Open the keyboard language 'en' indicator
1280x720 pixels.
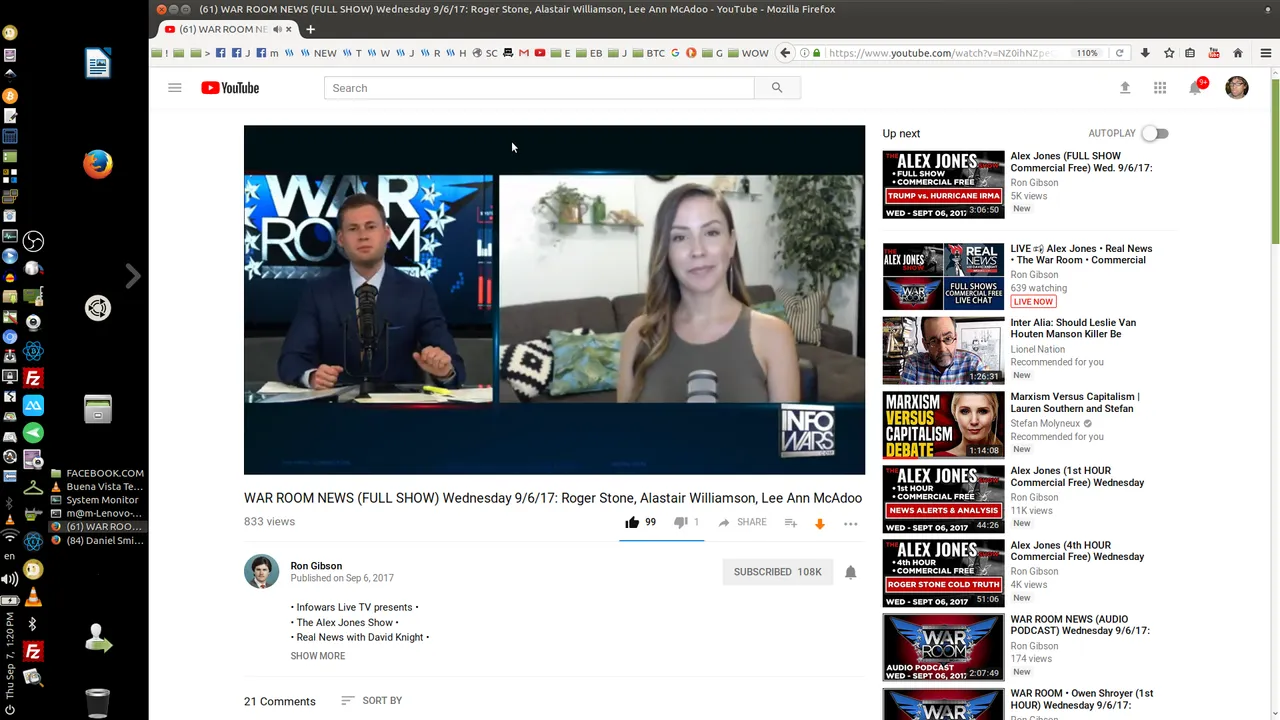(x=10, y=556)
